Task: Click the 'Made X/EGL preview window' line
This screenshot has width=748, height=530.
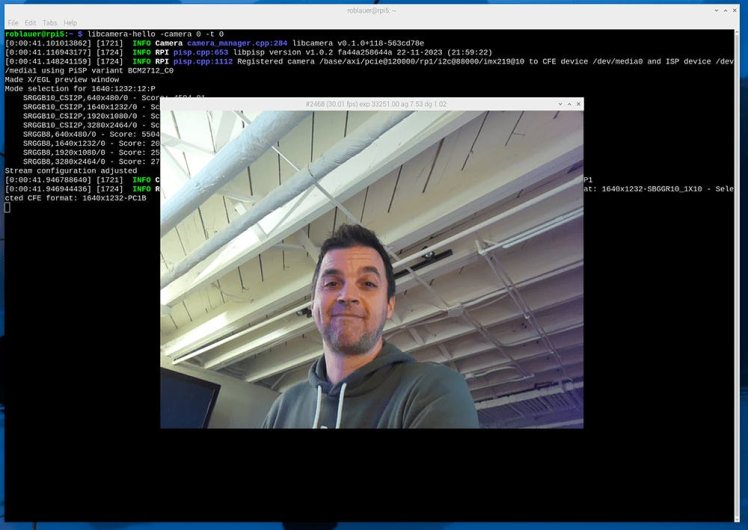Action: coord(62,79)
